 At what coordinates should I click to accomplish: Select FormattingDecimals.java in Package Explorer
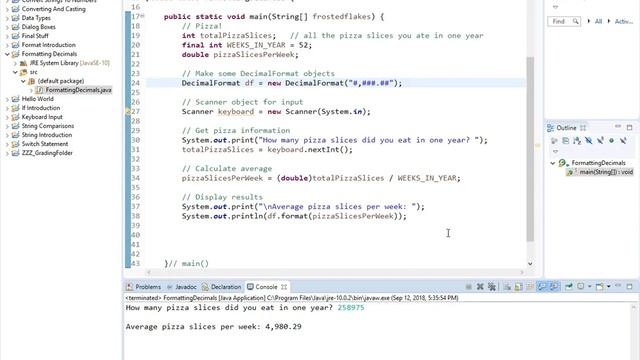coord(78,90)
